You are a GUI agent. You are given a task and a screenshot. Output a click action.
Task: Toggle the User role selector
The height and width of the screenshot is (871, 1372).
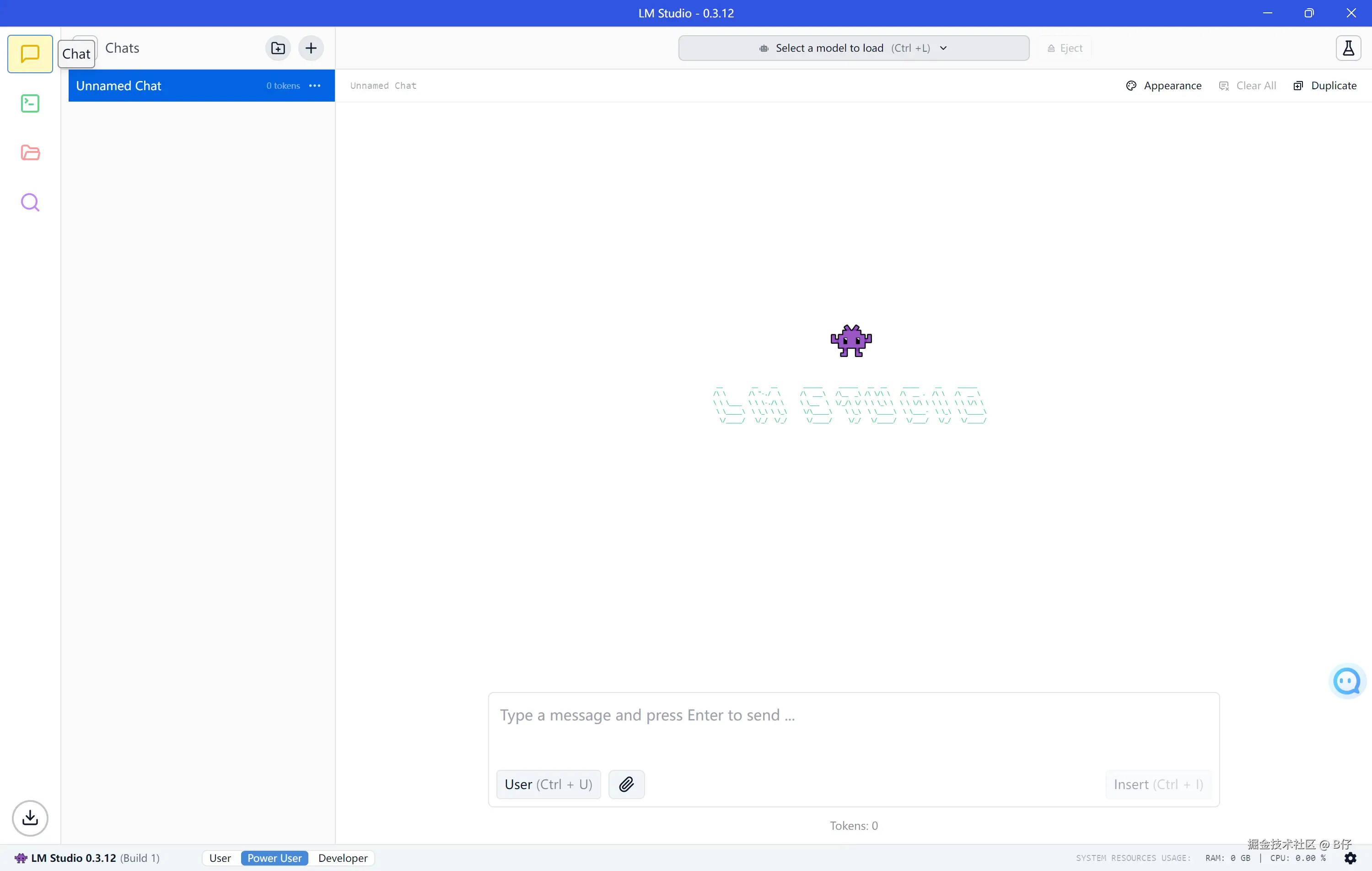548,784
